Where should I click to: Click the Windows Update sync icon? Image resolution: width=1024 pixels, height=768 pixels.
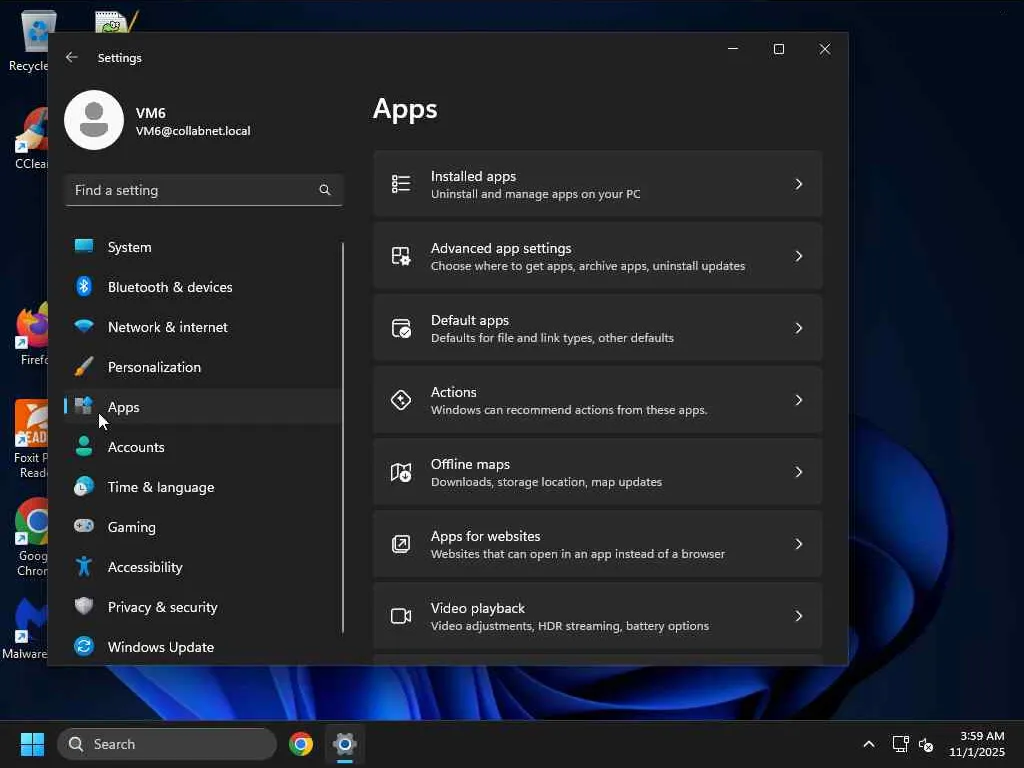coord(84,647)
